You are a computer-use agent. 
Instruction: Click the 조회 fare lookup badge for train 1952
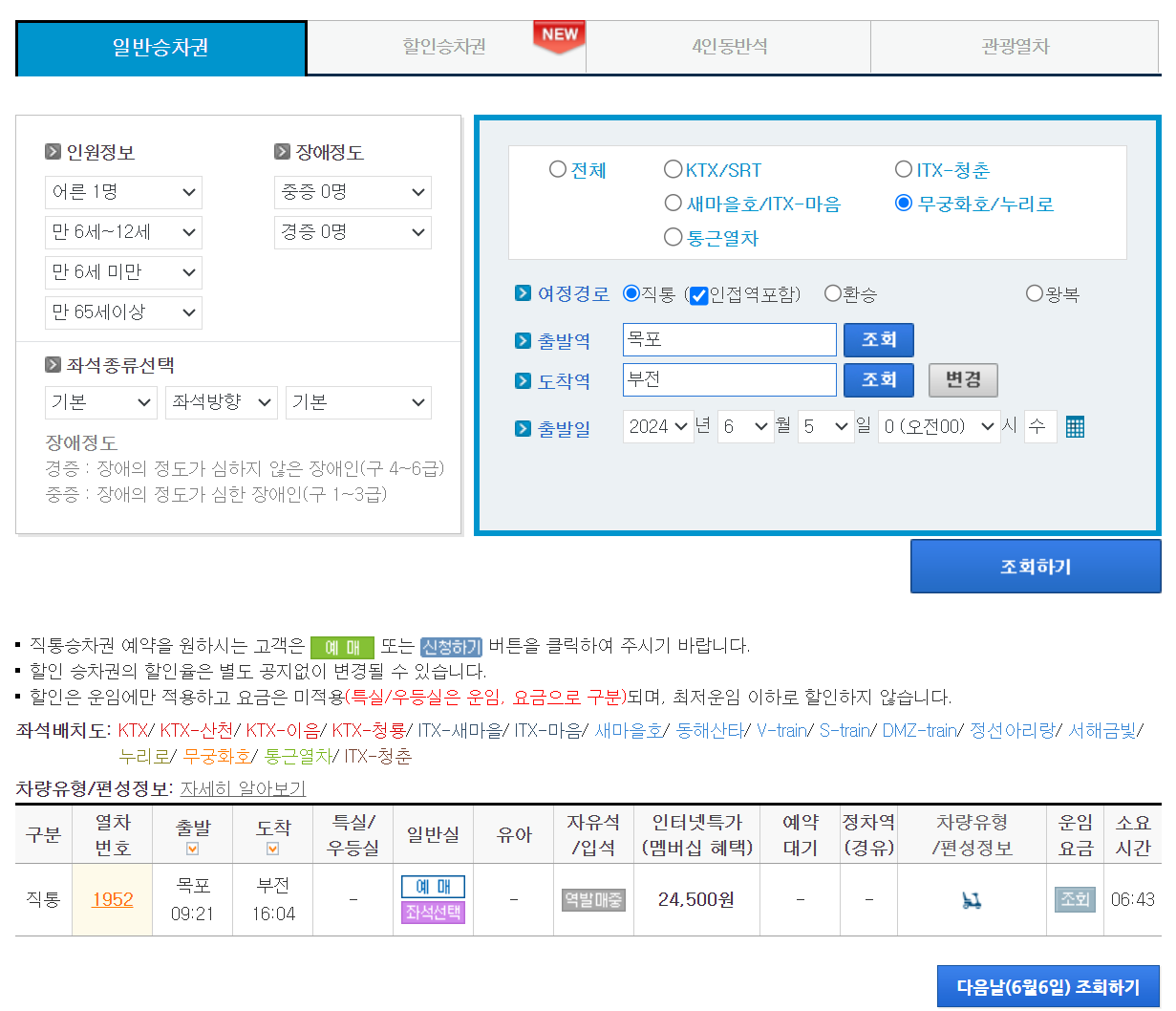point(1075,898)
